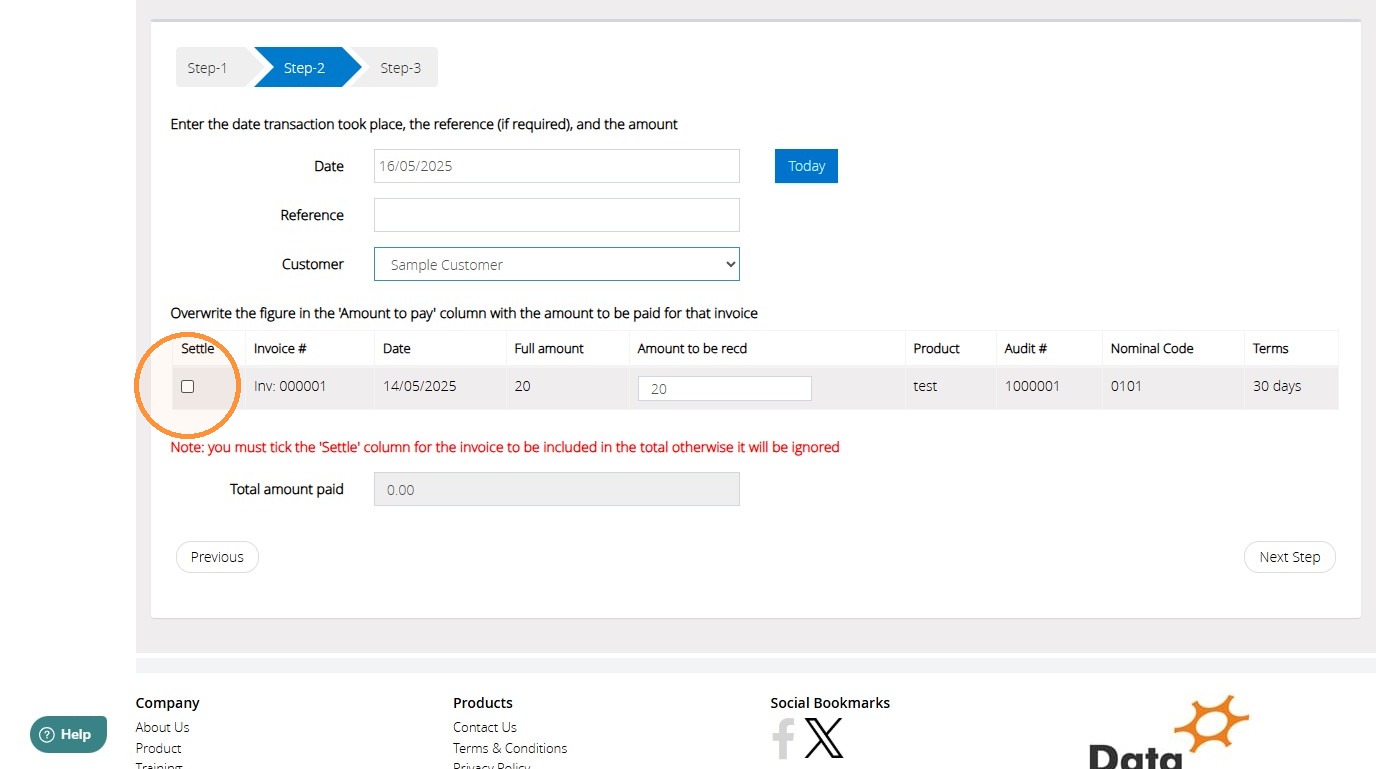The image size is (1376, 769).
Task: Click the Terms column header
Action: click(x=1271, y=348)
